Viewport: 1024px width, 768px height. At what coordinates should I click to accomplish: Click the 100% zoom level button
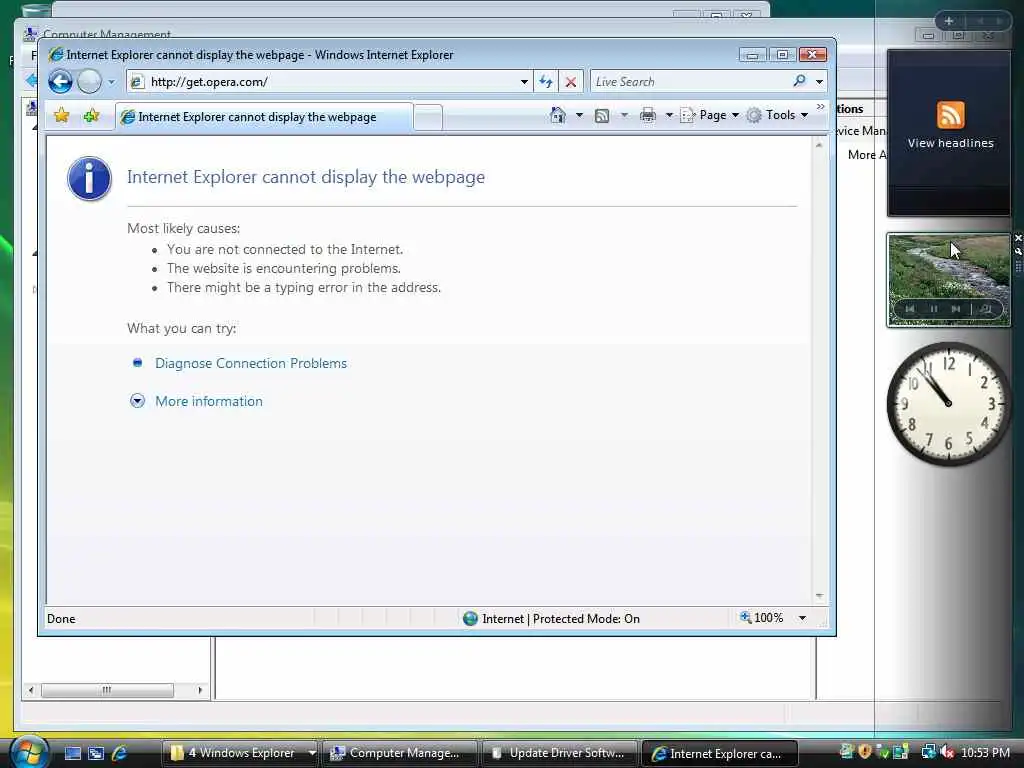click(761, 618)
